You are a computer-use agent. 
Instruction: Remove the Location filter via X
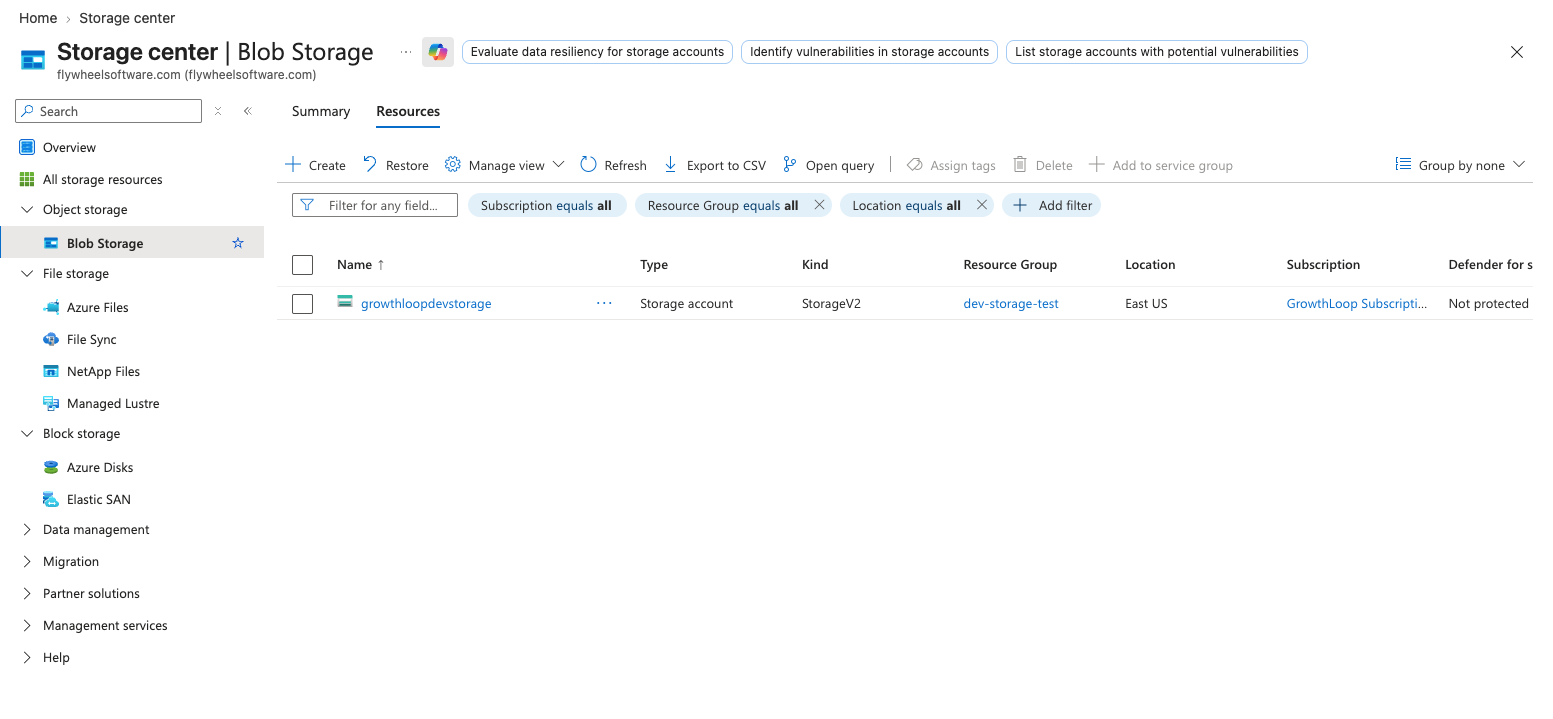982,205
